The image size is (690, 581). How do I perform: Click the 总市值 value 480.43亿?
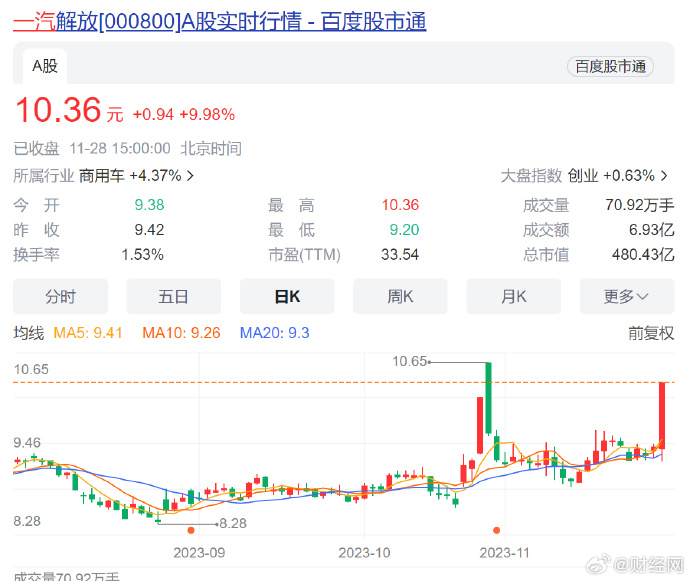click(643, 255)
